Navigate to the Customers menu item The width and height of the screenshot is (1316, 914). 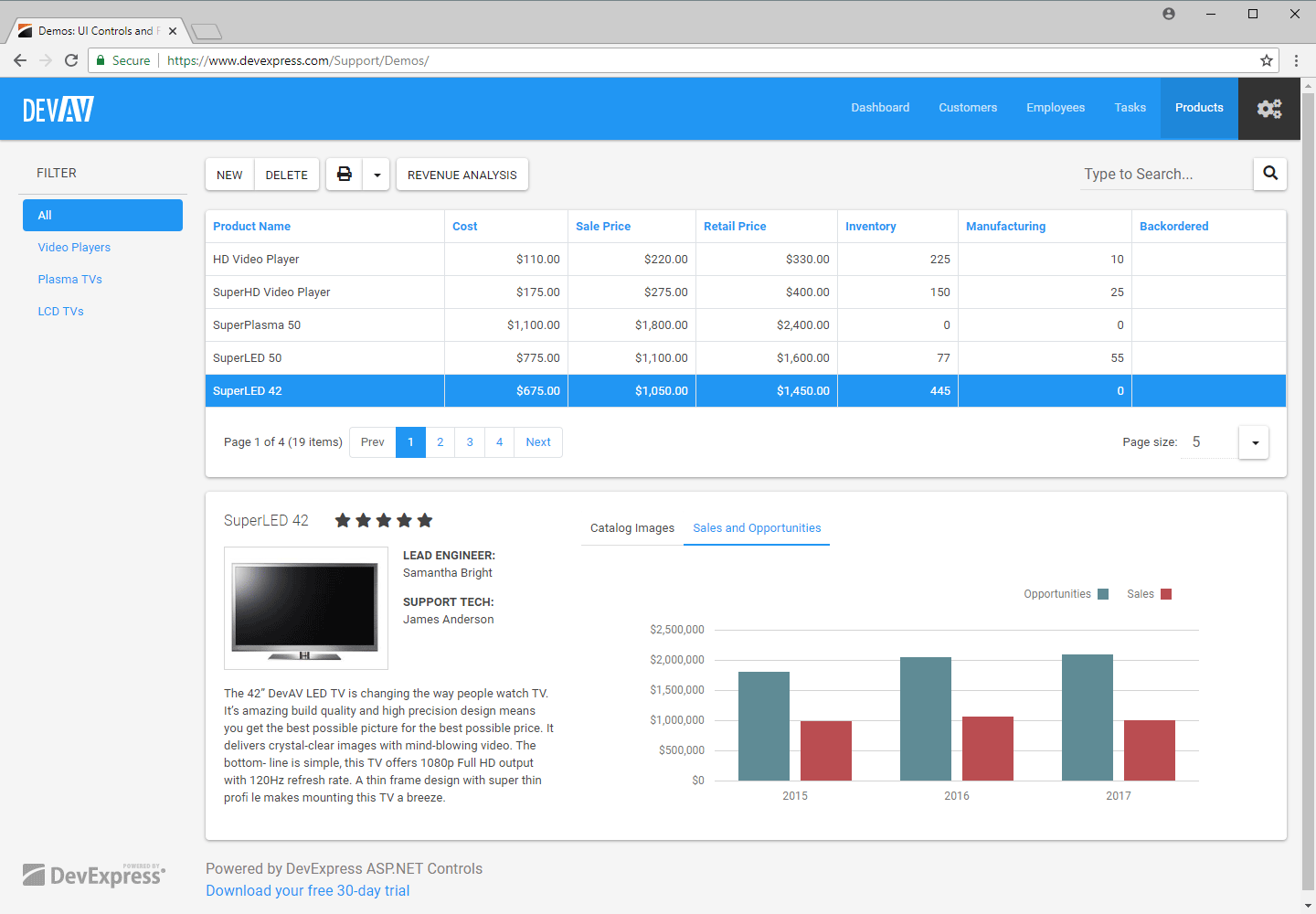968,108
